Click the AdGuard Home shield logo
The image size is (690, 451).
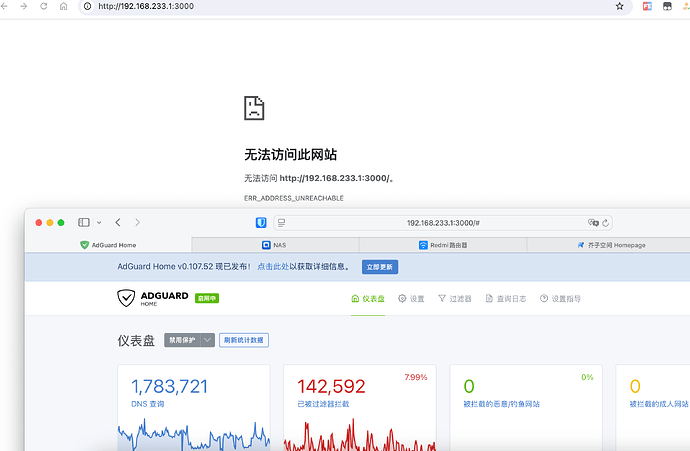126,298
